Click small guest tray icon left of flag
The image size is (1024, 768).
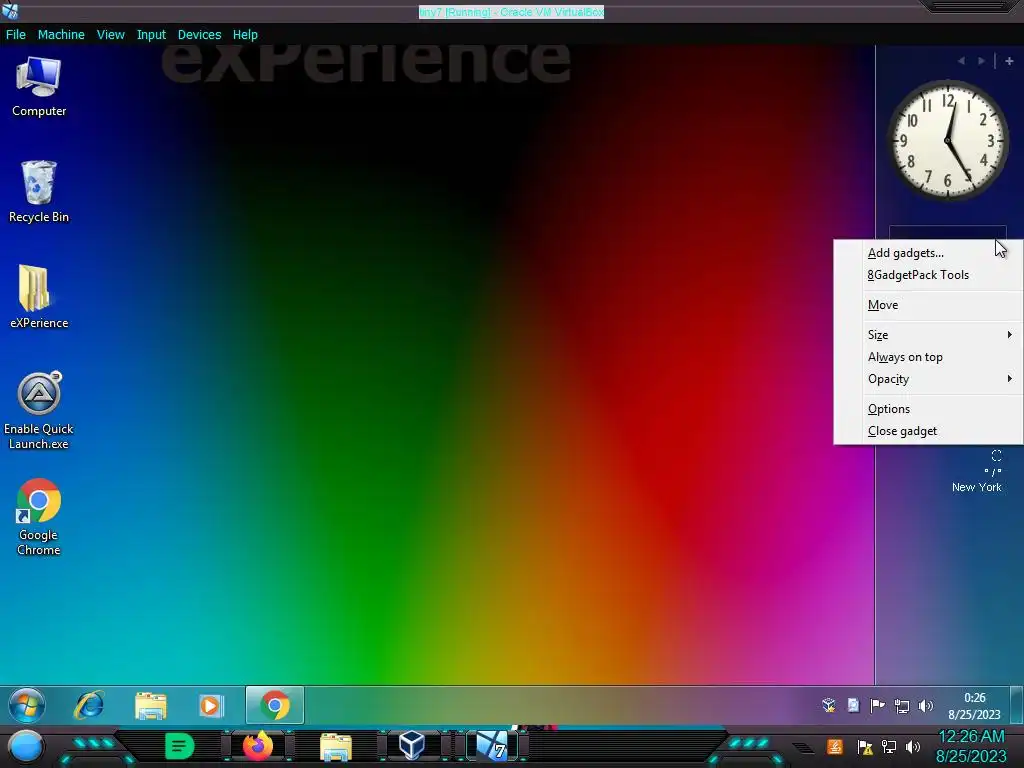point(854,705)
